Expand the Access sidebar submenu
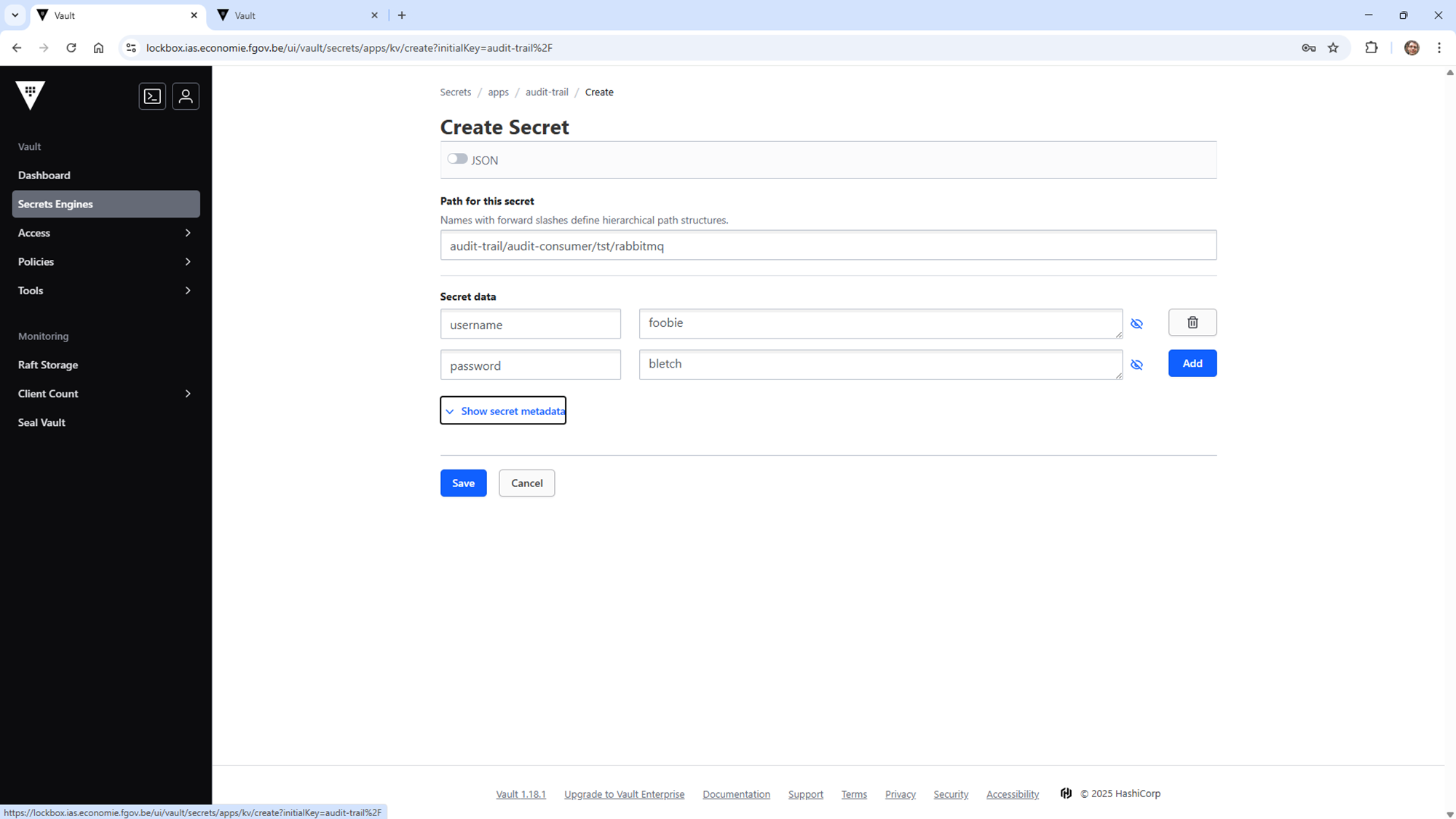 pyautogui.click(x=106, y=233)
